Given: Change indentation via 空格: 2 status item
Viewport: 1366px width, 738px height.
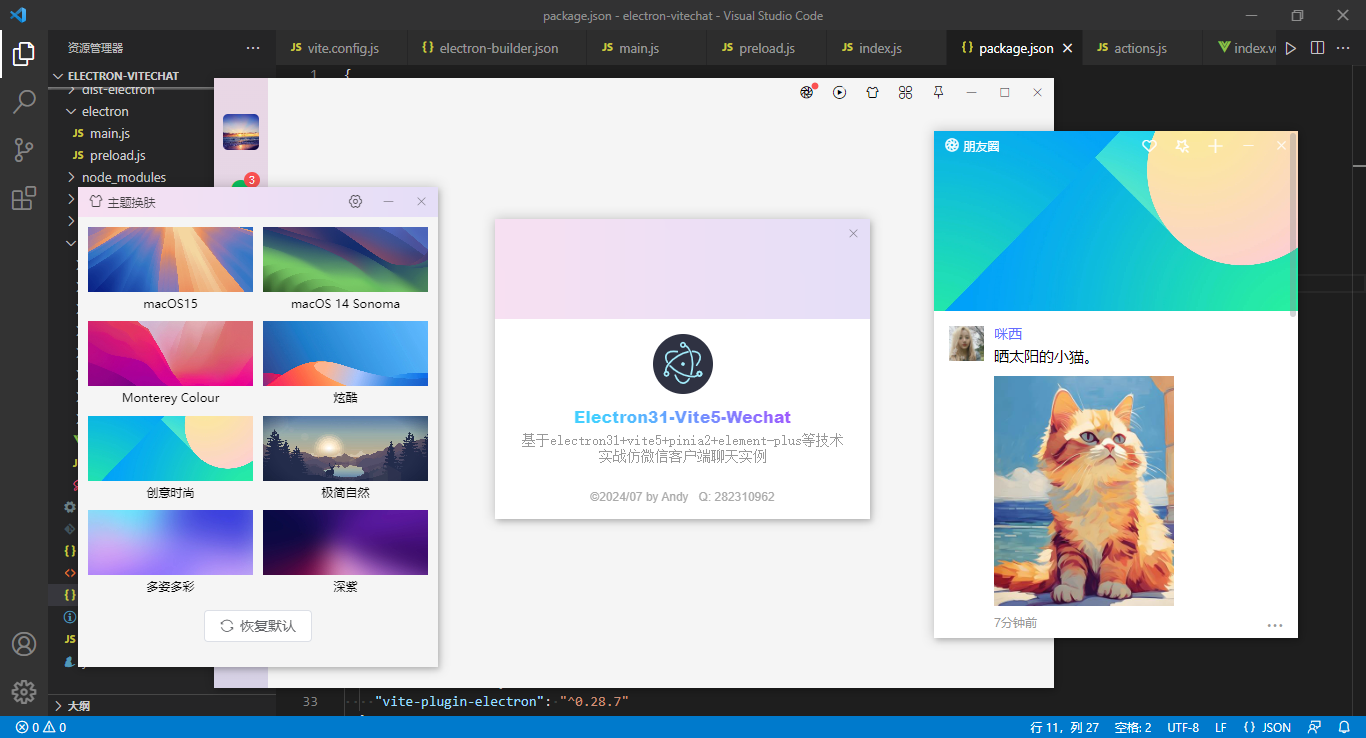Looking at the screenshot, I should (x=1133, y=727).
